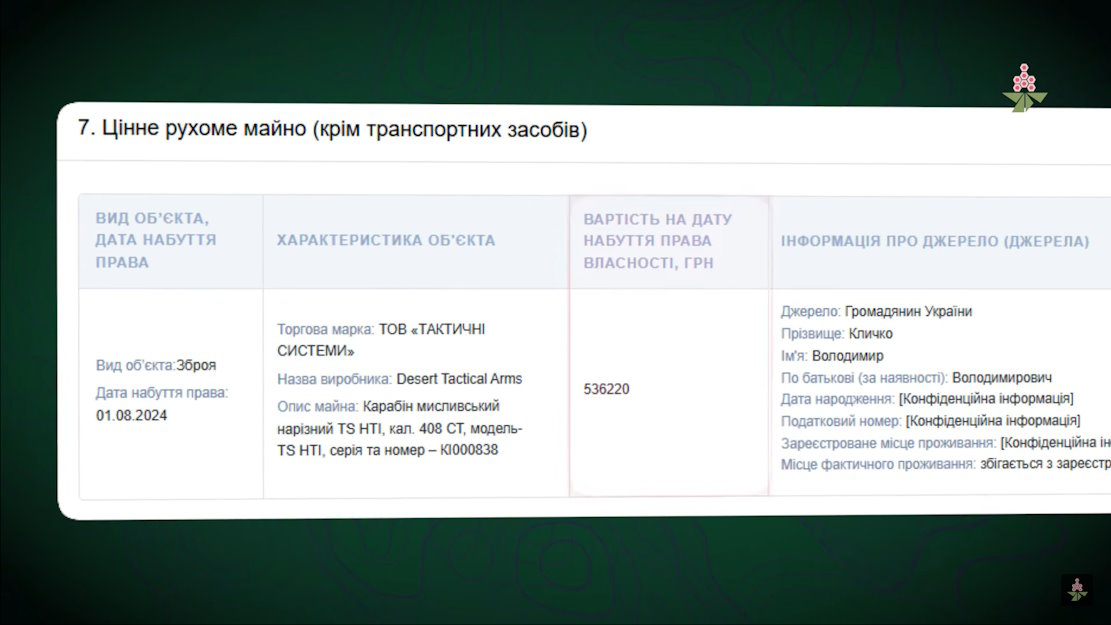This screenshot has height=625, width=1111.
Task: Select the value 536220 in the cost column
Action: pos(607,389)
